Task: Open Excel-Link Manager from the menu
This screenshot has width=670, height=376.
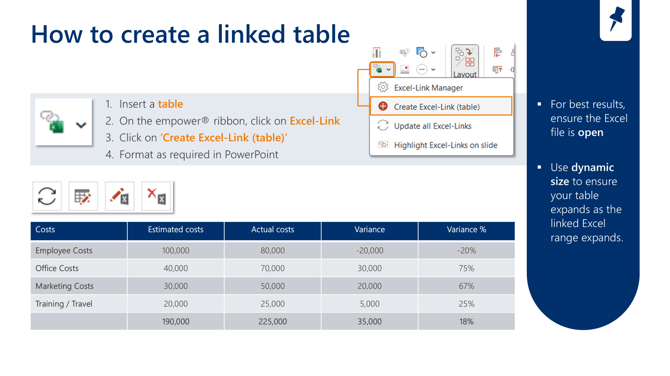Action: 441,88
